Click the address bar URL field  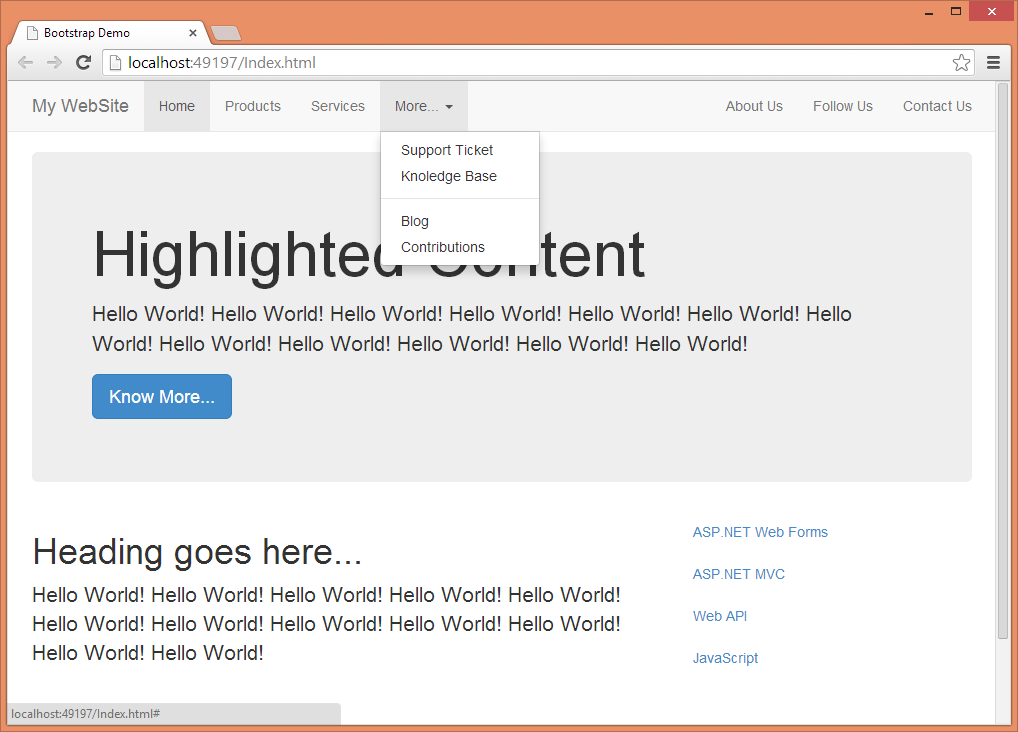point(530,63)
